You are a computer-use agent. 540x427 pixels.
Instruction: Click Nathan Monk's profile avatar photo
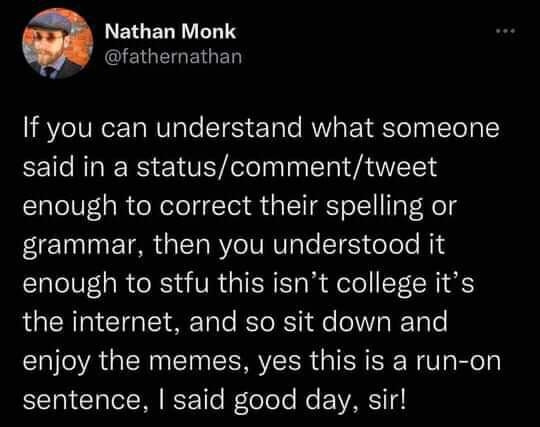pos(58,44)
